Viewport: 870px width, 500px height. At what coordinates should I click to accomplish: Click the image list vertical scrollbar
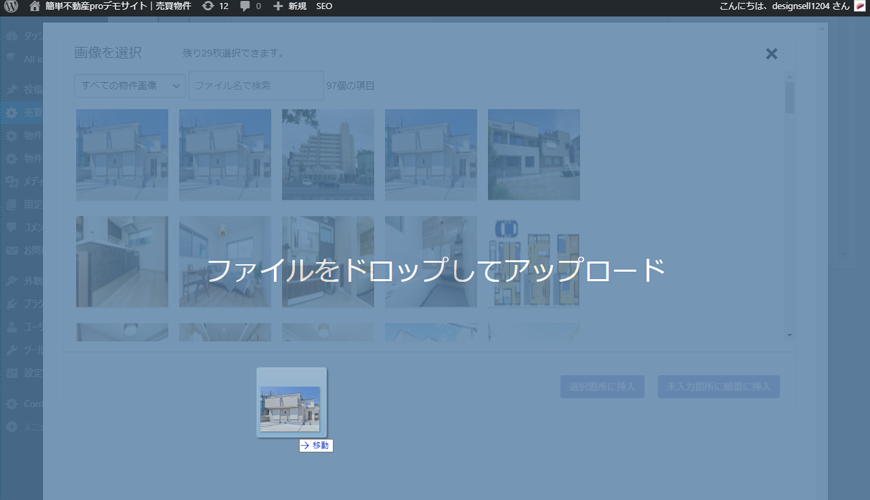790,100
